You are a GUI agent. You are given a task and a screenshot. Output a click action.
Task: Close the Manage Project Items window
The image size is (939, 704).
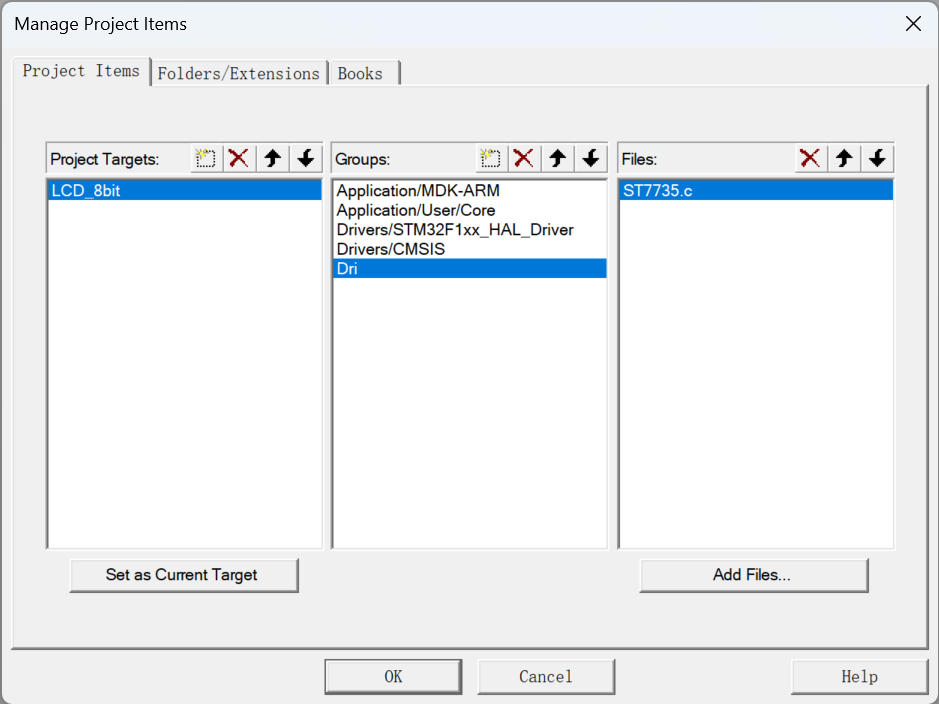tap(913, 24)
